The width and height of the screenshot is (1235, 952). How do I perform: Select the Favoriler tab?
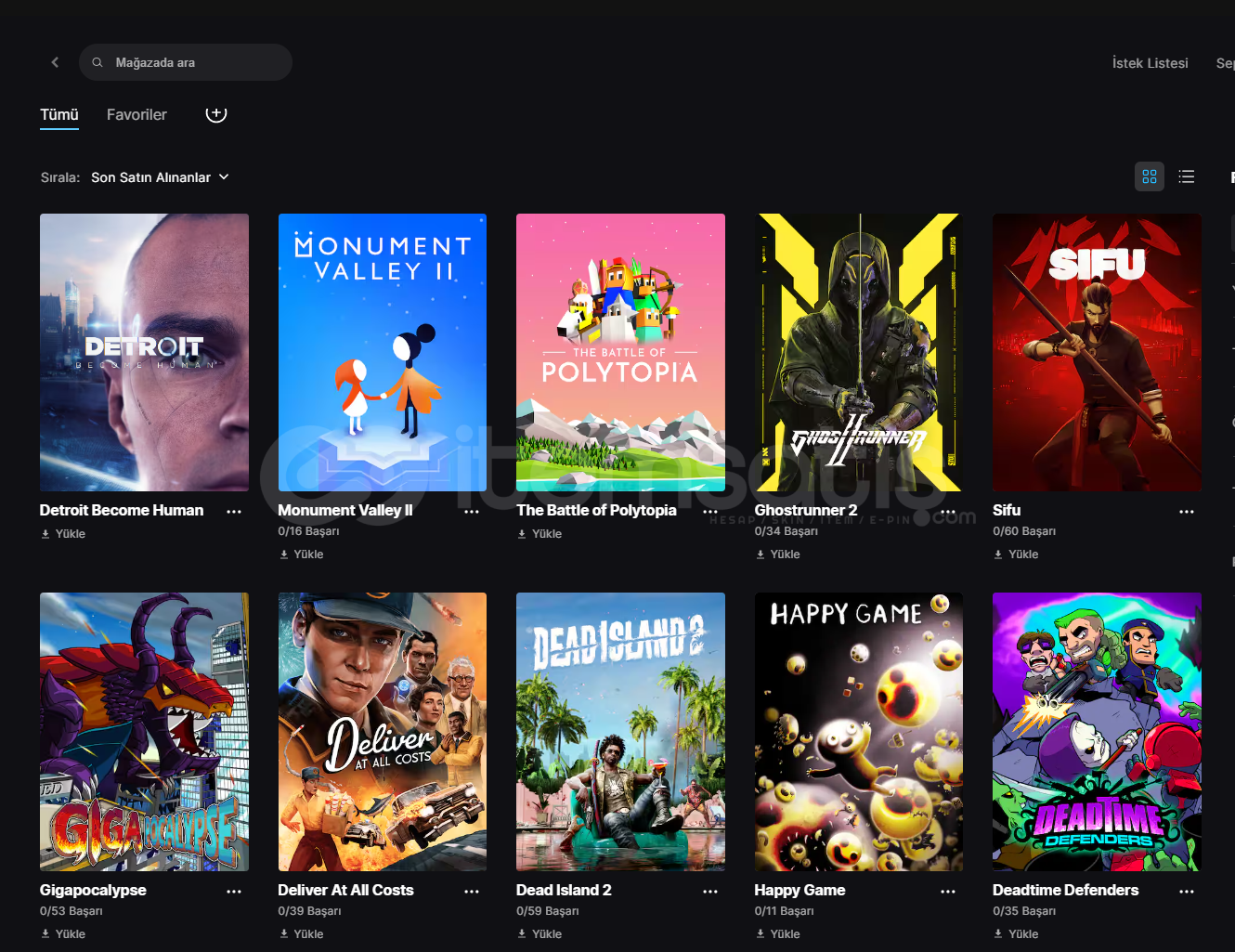coord(136,114)
